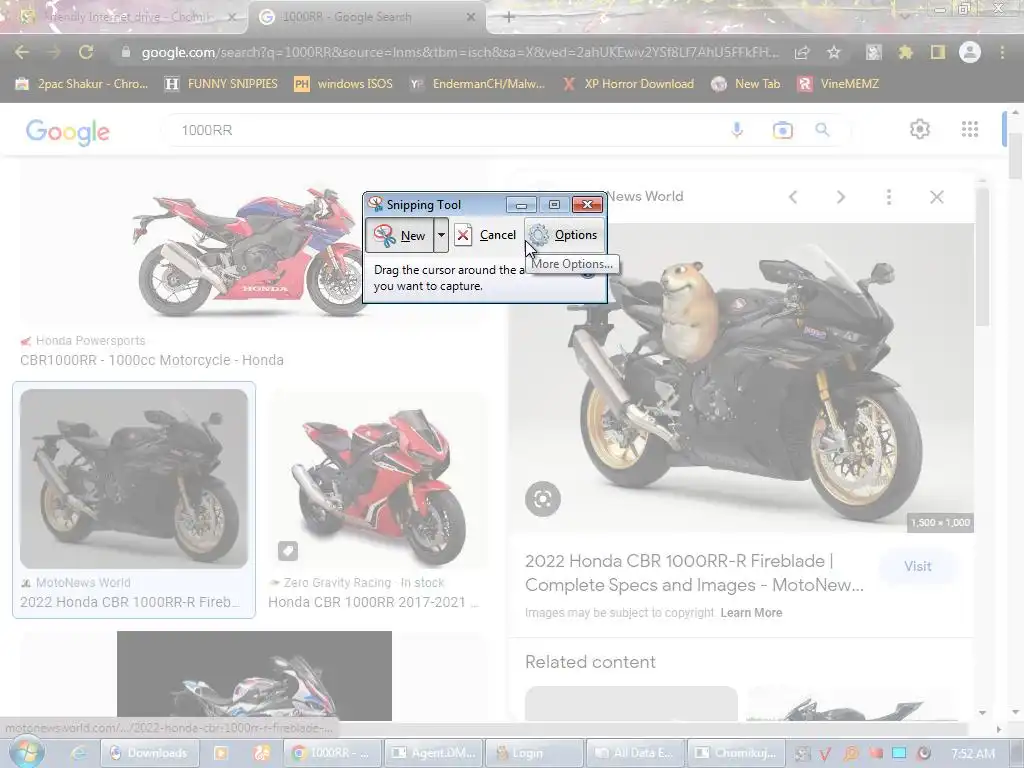This screenshot has height=768, width=1024.
Task: Click Learn More copyright link
Action: [751, 613]
